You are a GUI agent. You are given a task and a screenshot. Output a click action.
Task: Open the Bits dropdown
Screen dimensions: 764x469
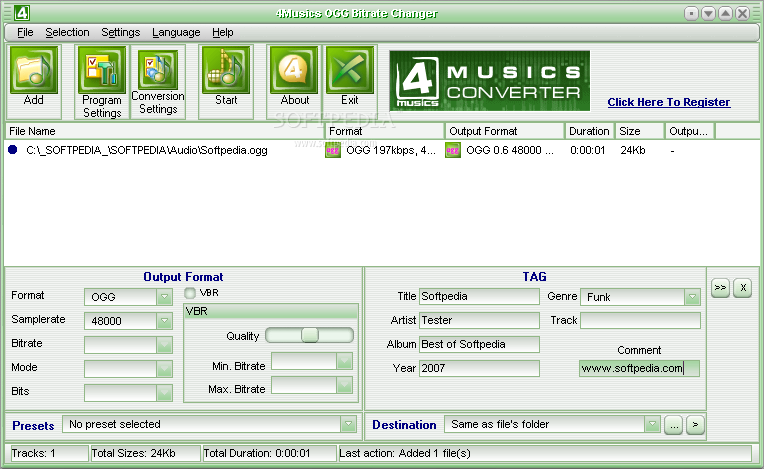pos(164,393)
